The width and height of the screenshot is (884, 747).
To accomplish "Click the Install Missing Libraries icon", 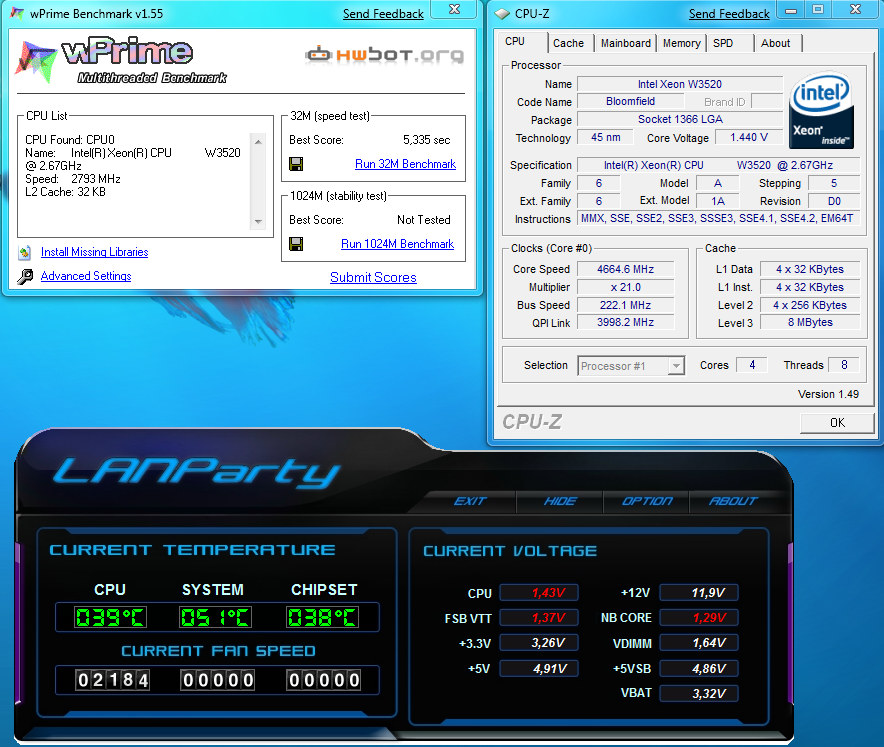I will (25, 253).
